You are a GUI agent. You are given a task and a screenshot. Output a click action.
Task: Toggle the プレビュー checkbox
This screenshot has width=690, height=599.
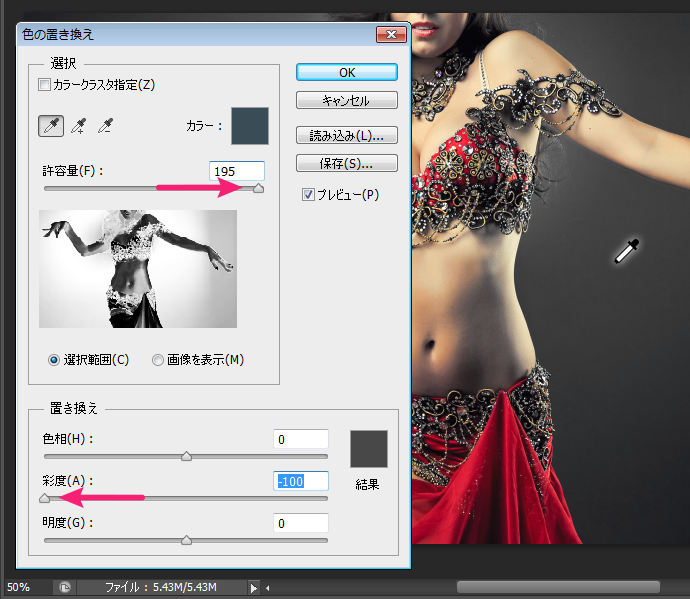click(309, 195)
